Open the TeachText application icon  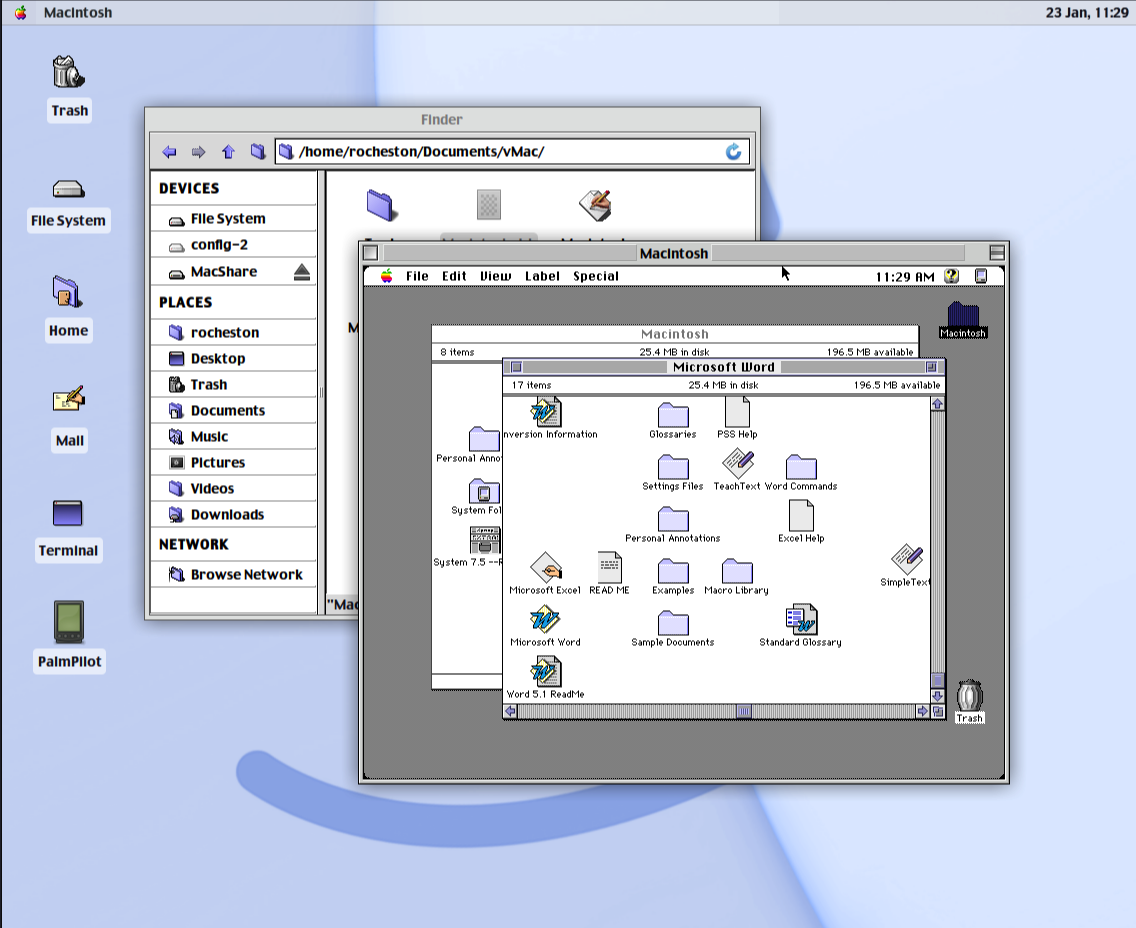[737, 465]
